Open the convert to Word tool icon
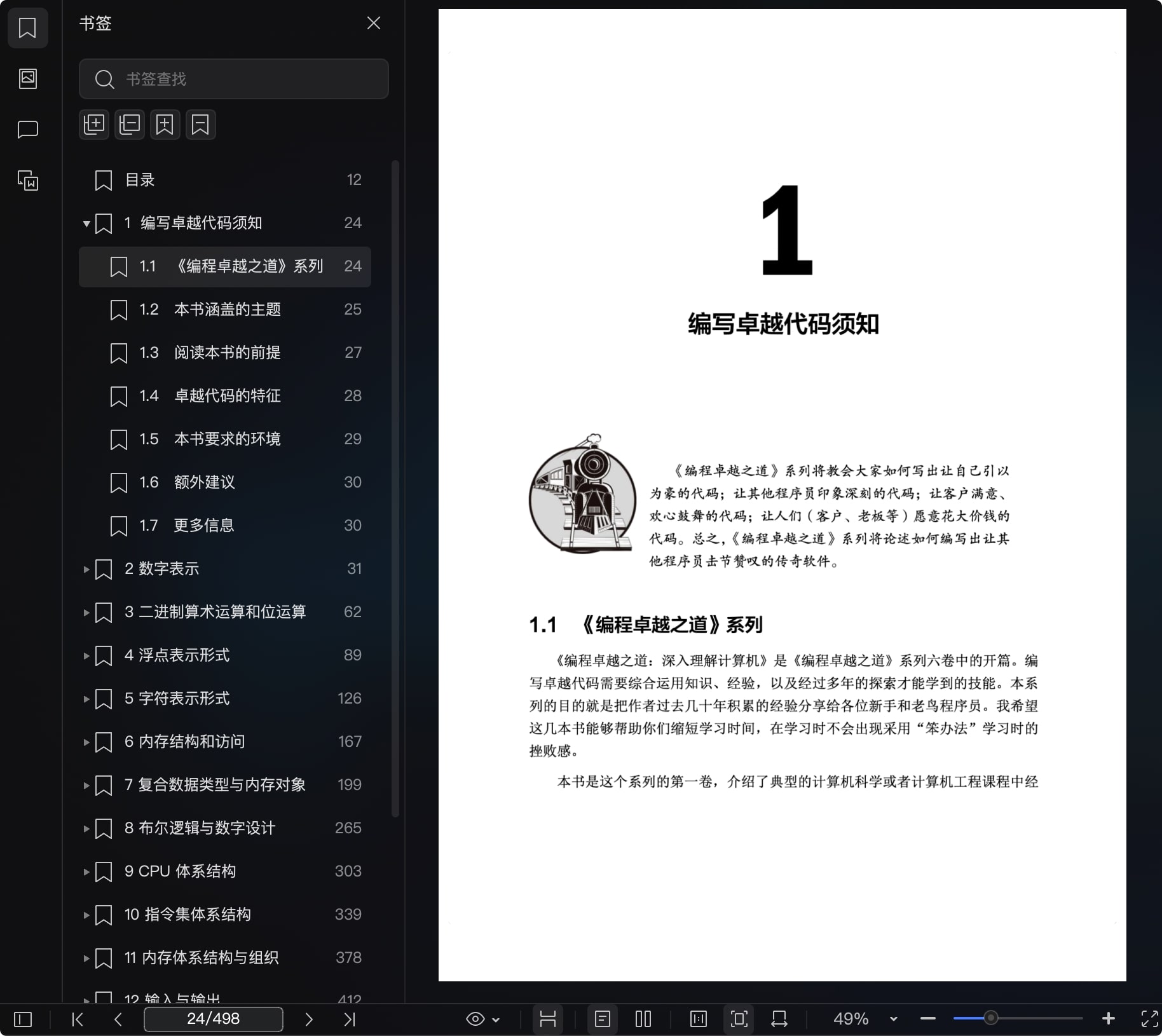1162x1036 pixels. tap(27, 181)
